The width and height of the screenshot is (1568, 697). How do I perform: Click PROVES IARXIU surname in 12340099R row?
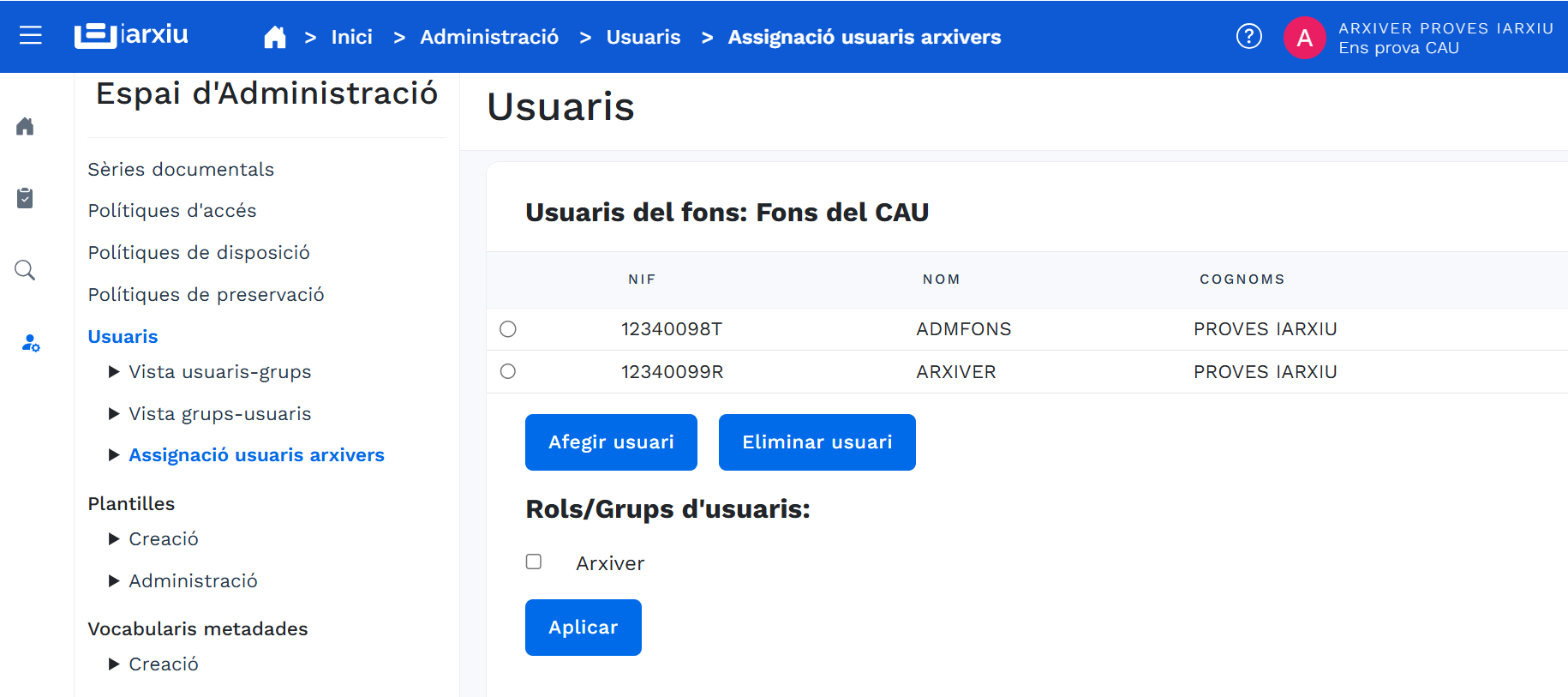(1266, 372)
